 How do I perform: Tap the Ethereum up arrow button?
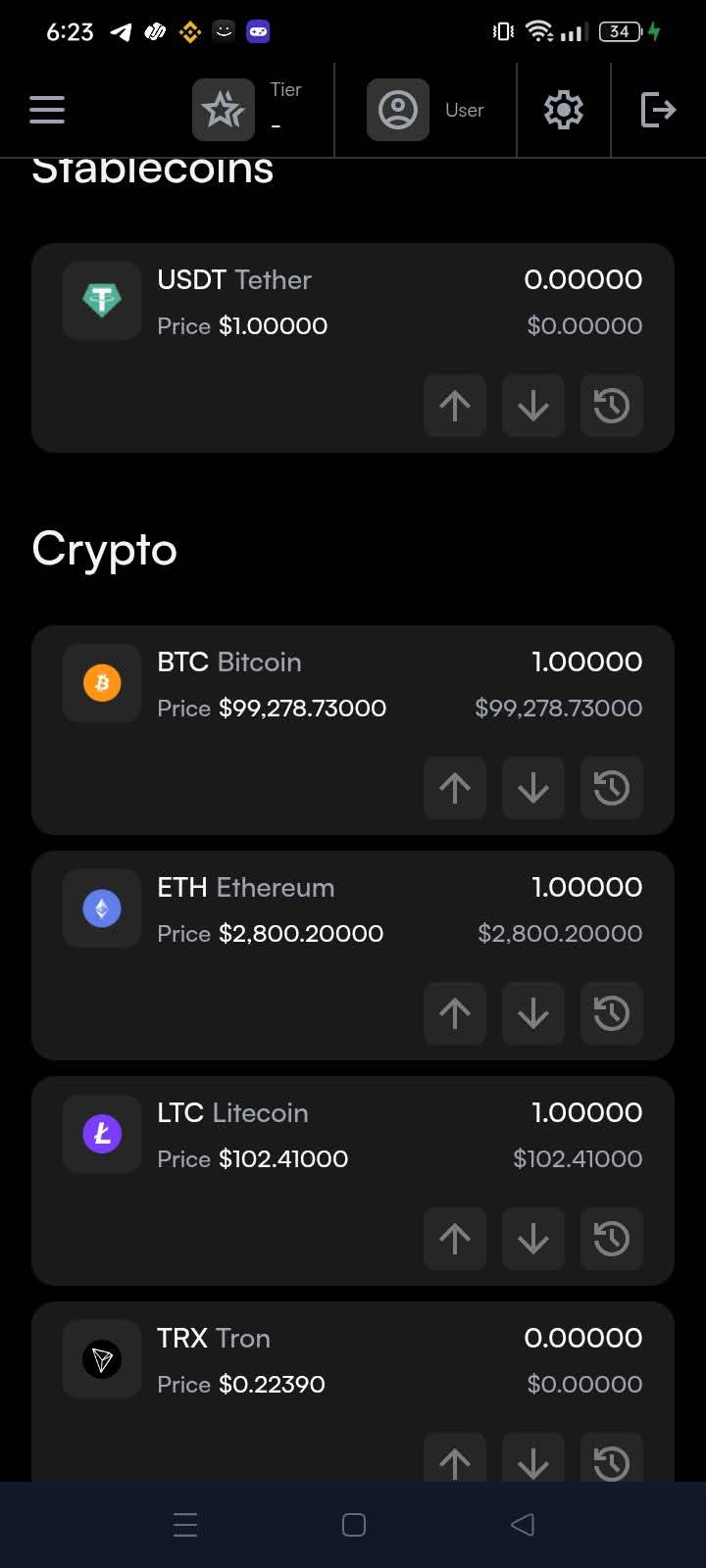(455, 1013)
